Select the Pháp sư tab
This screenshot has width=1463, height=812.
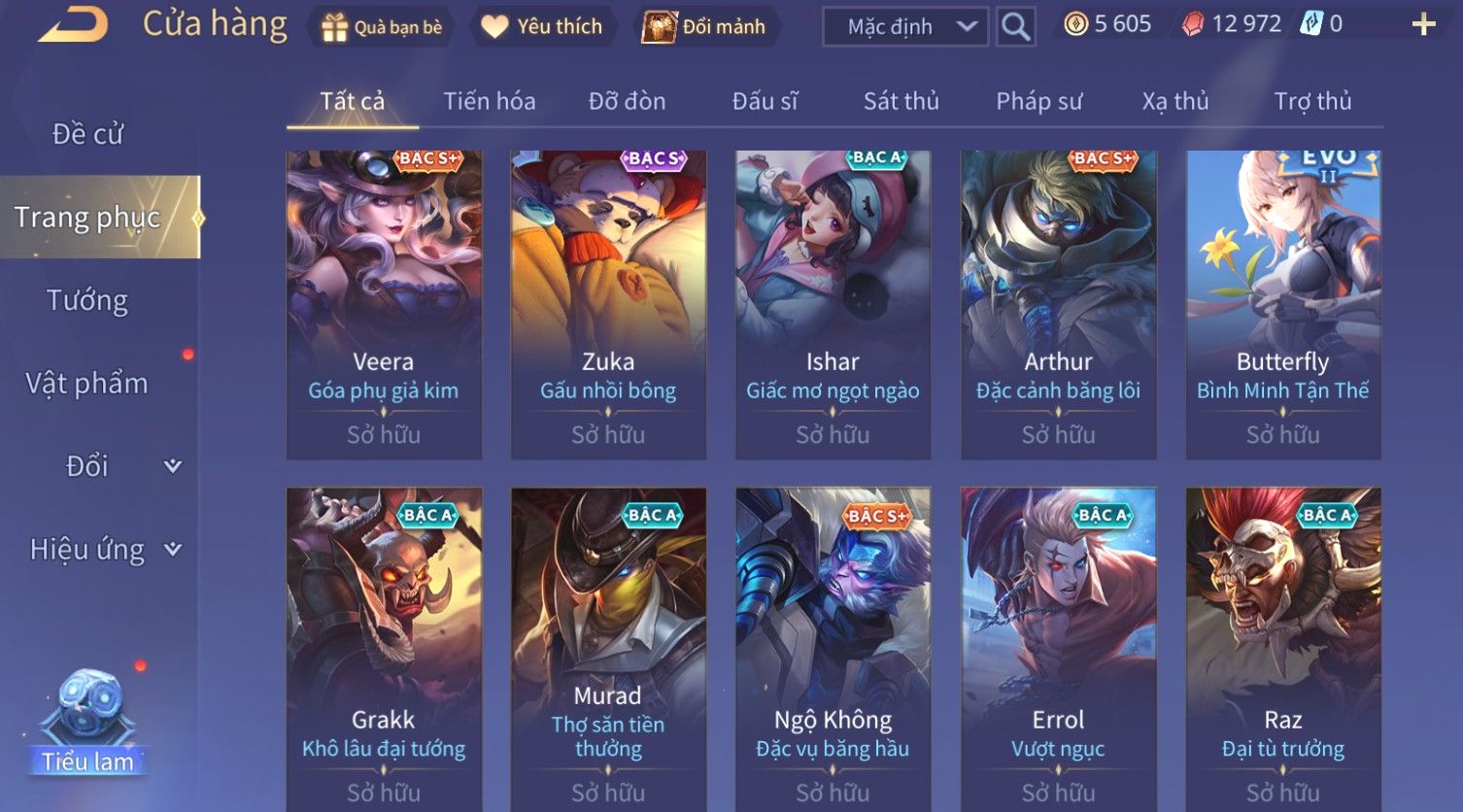[x=1039, y=101]
